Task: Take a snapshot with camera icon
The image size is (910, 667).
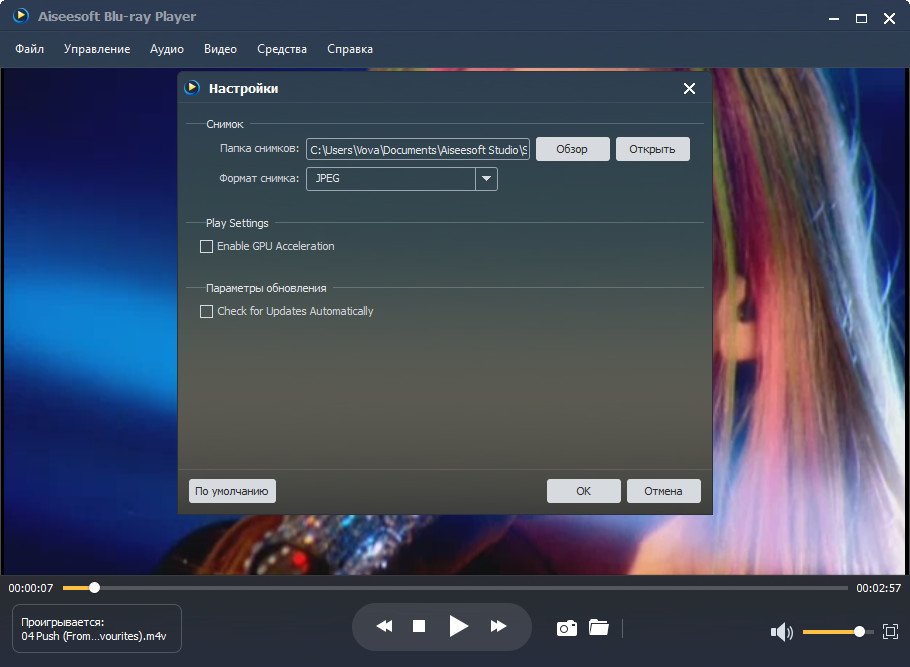Action: pos(567,628)
